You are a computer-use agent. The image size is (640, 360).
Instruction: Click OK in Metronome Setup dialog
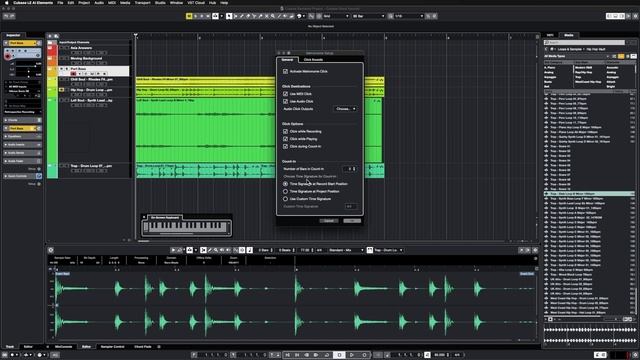(x=352, y=221)
